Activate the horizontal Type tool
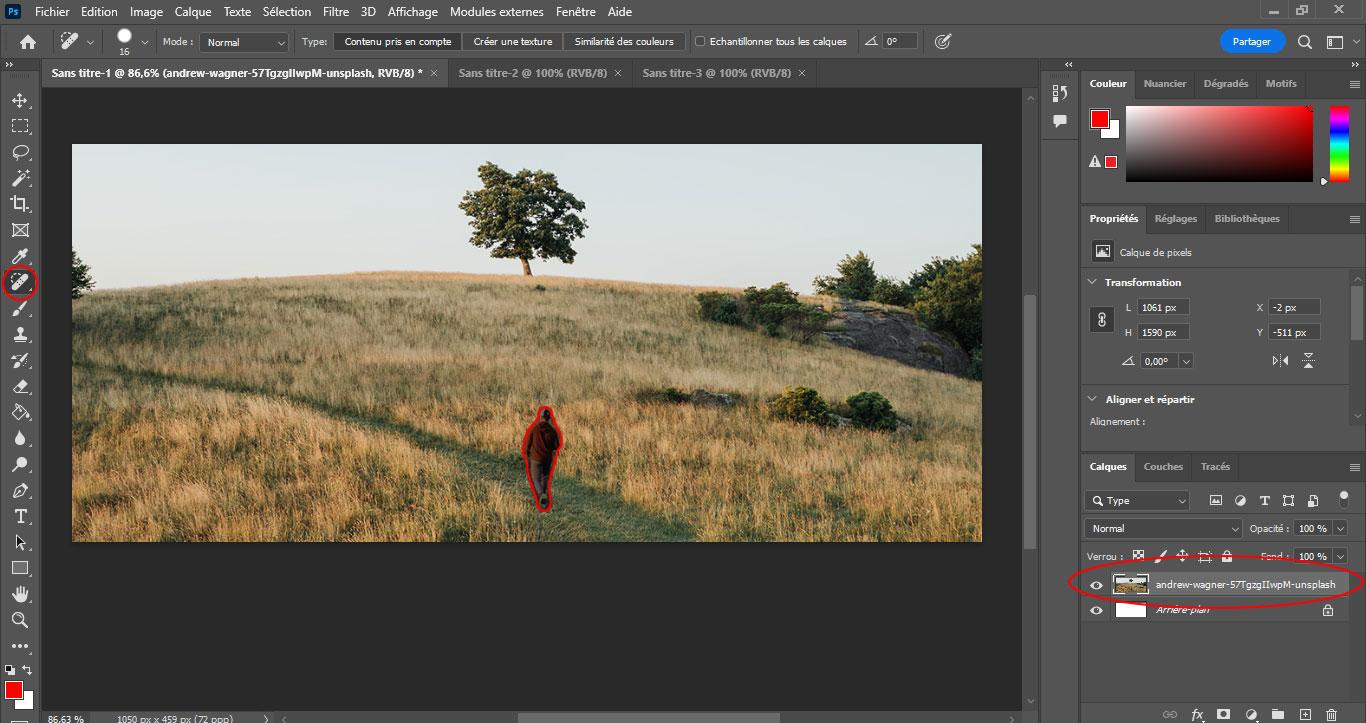 (20, 516)
